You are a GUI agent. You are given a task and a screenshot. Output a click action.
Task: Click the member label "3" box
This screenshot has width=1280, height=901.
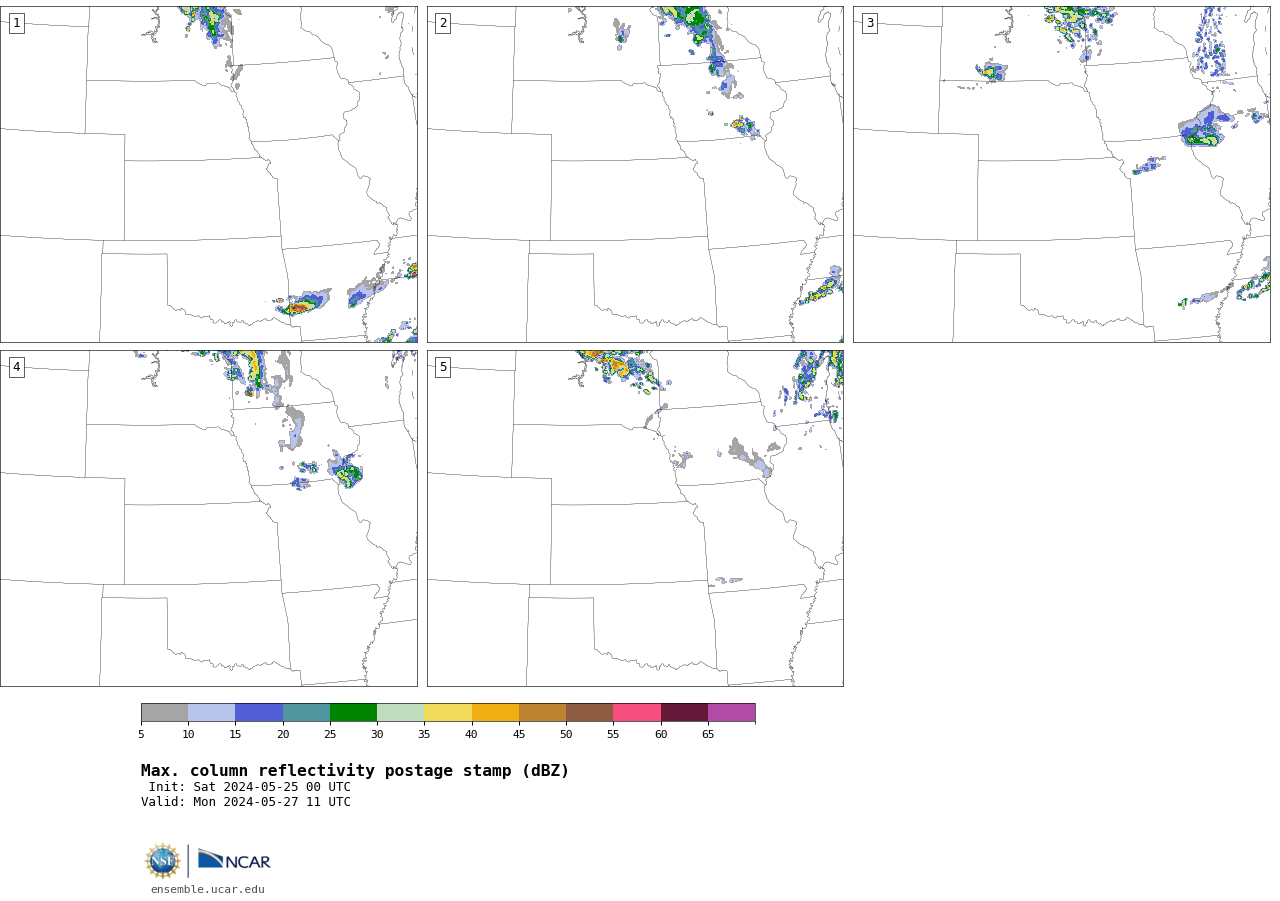pos(869,23)
